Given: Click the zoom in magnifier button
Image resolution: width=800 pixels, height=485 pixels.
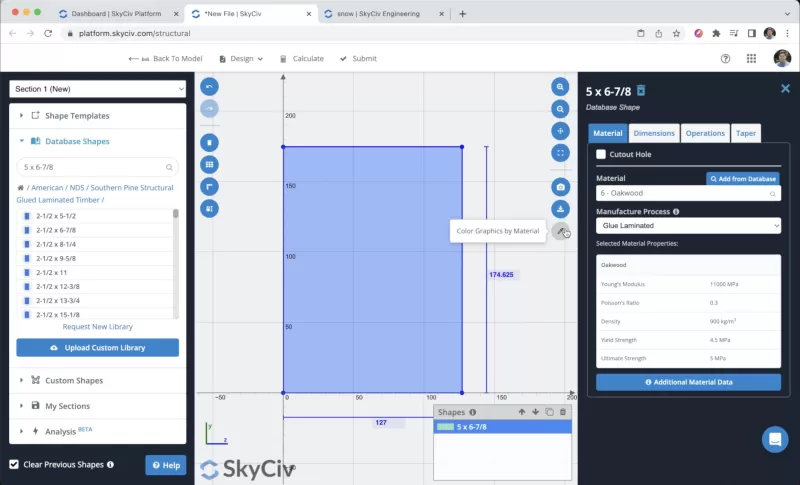Looking at the screenshot, I should (560, 87).
